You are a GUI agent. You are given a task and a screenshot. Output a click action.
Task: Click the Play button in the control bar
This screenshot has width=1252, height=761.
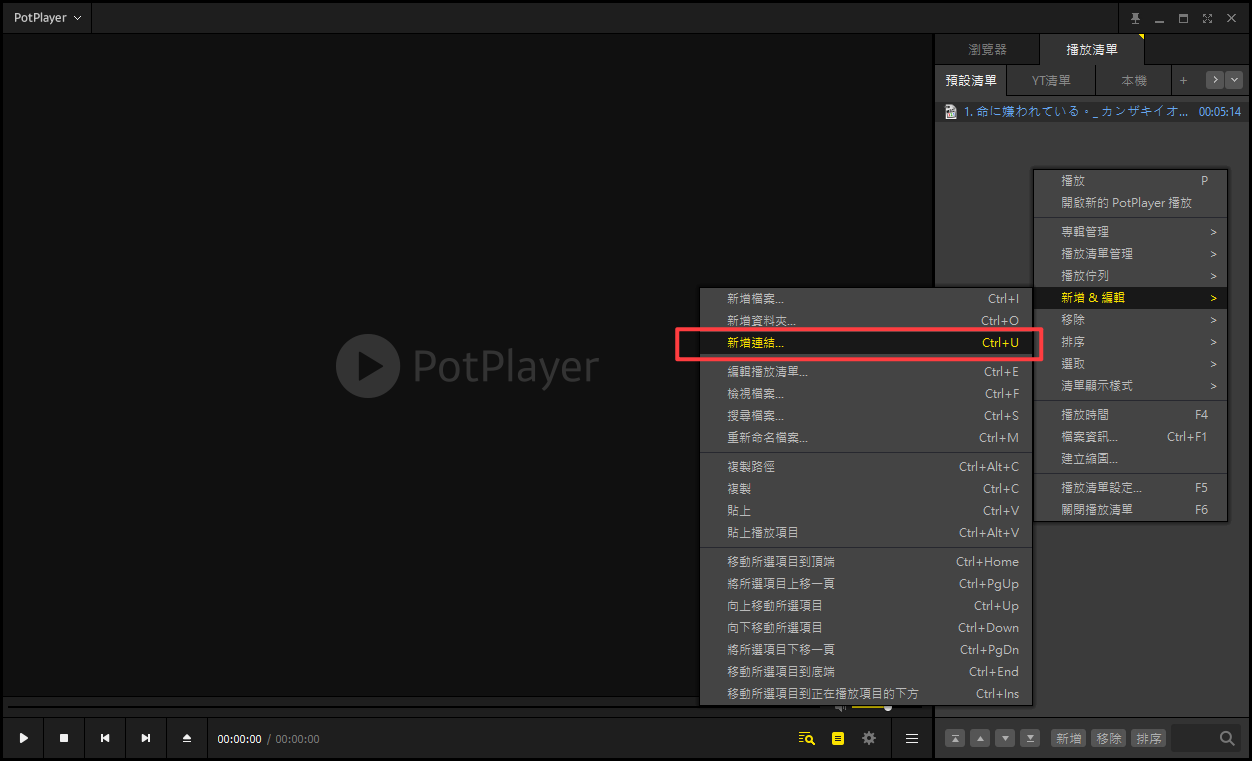point(24,738)
